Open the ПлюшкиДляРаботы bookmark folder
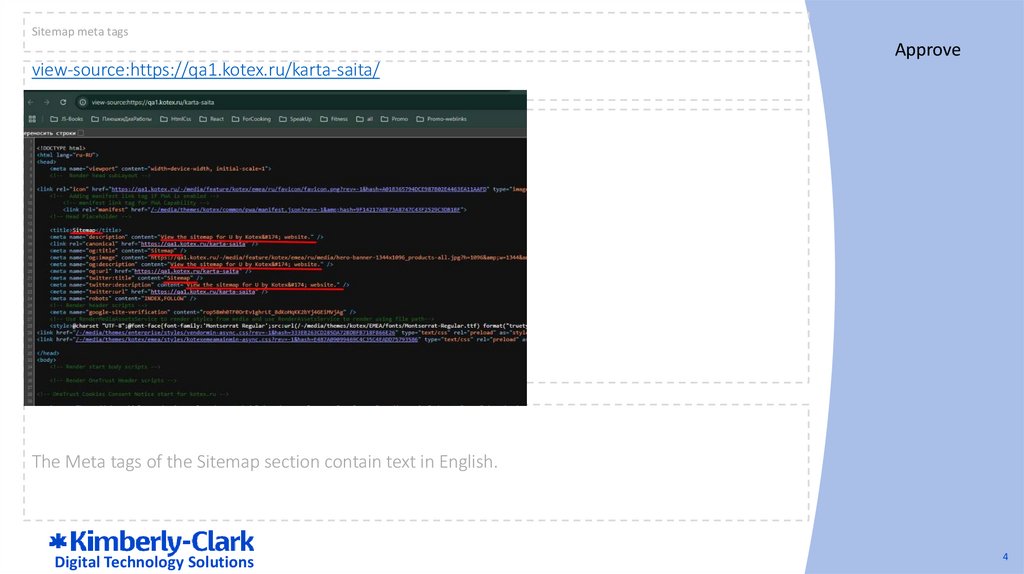1024x574 pixels. tap(121, 119)
